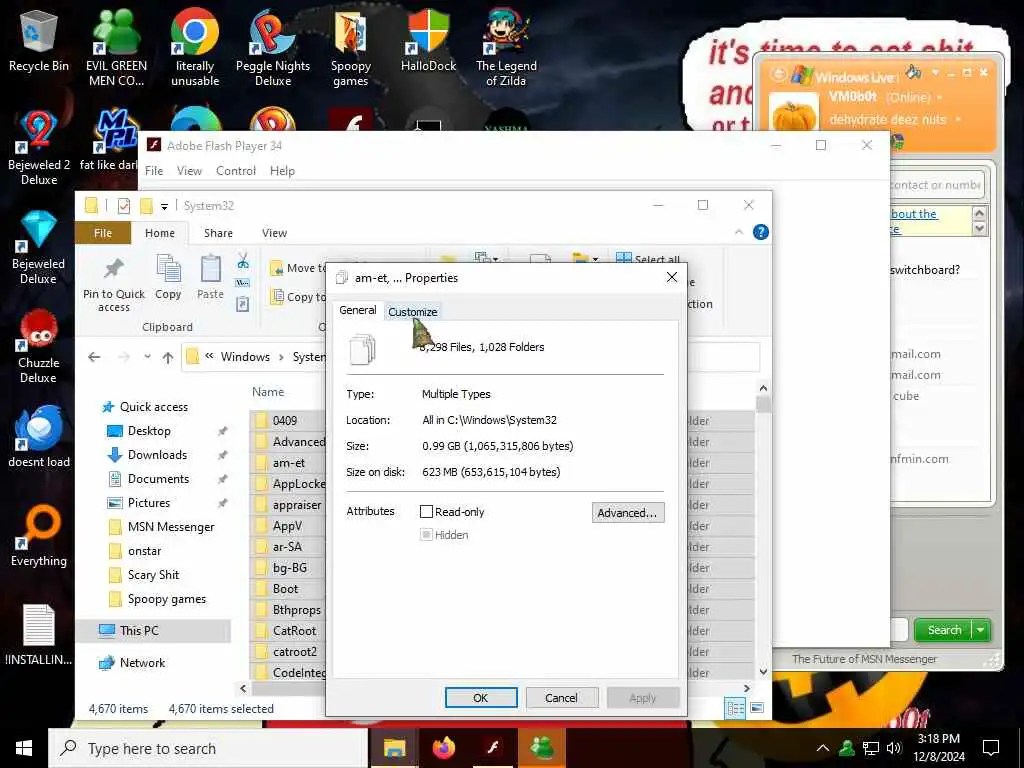Open recent locations dropdown in Explorer
The width and height of the screenshot is (1024, 768).
(148, 357)
